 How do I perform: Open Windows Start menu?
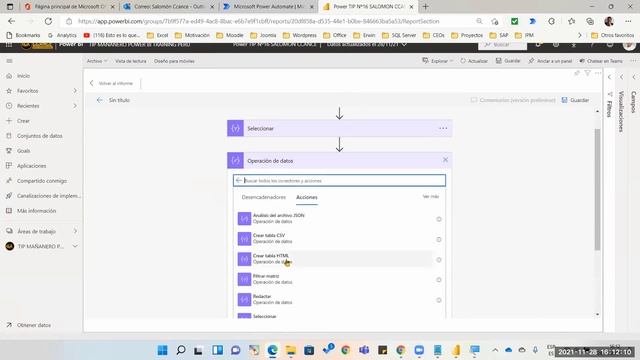click(162, 350)
